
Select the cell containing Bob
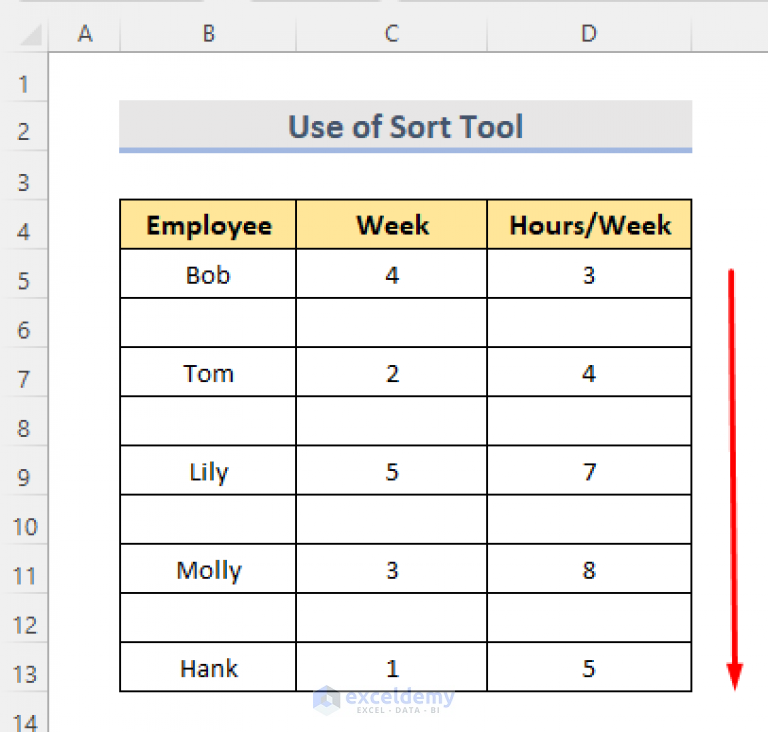point(208,274)
